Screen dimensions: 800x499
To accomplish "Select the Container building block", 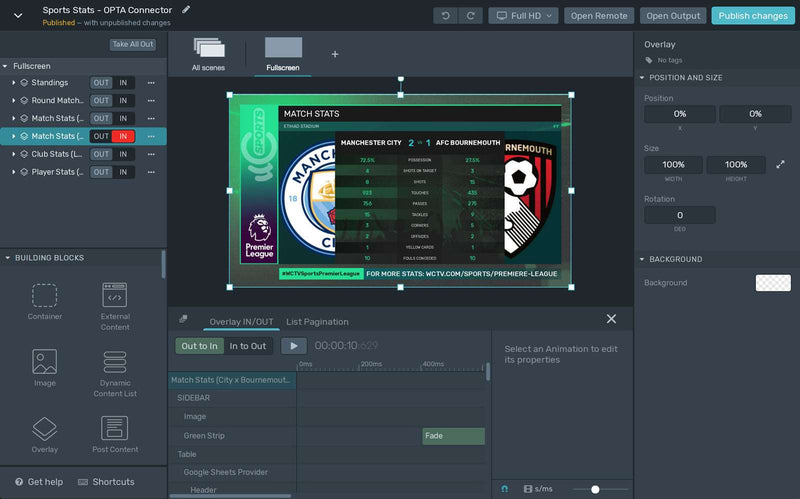I will point(44,300).
